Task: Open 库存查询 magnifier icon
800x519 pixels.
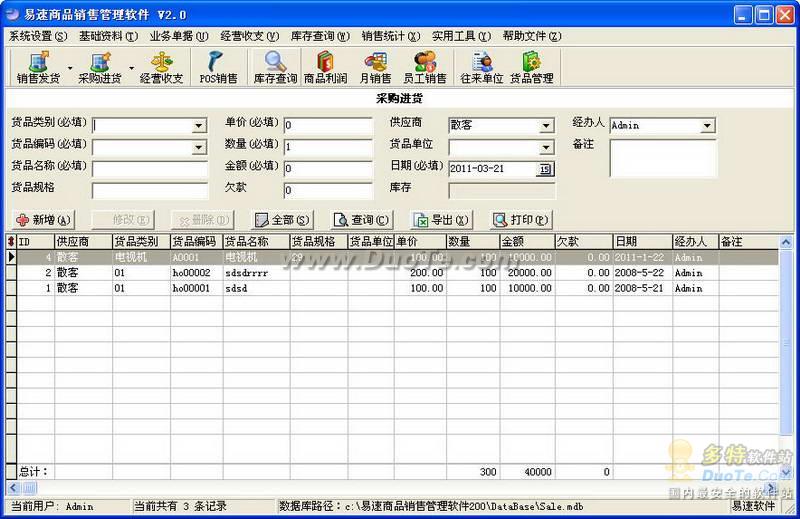Action: tap(275, 68)
